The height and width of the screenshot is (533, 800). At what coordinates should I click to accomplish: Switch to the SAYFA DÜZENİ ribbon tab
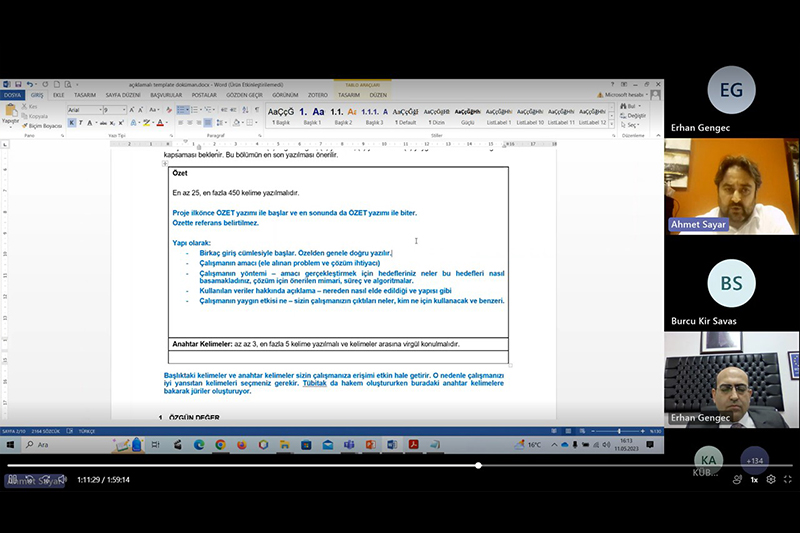[x=122, y=95]
